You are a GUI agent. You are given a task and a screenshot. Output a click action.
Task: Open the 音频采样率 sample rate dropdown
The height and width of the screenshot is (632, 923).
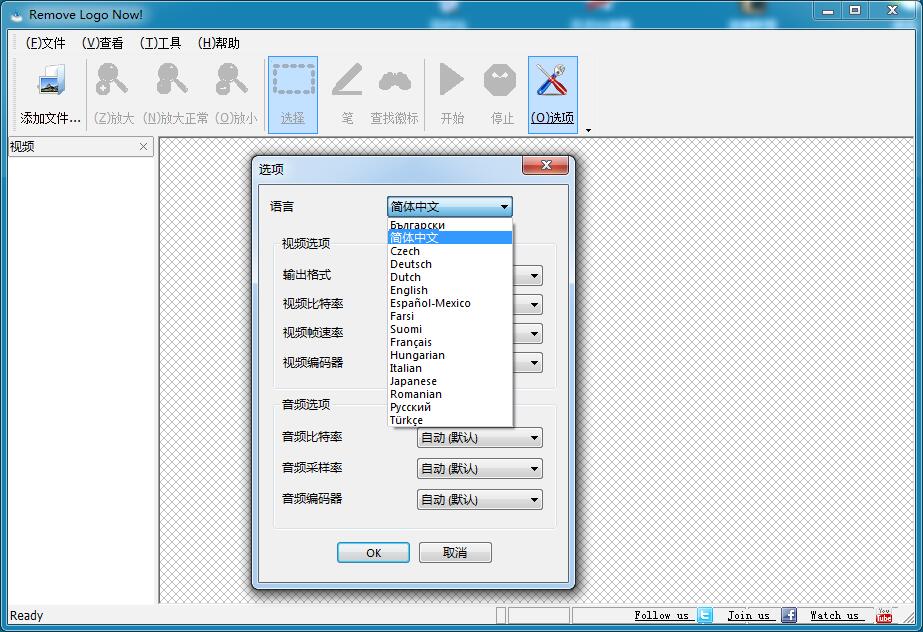click(480, 469)
